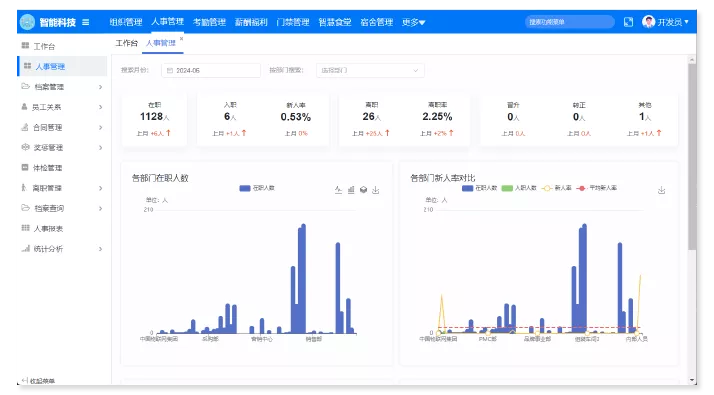This screenshot has width=714, height=395.
Task: Open 人事管理 in the top nav
Action: pos(167,21)
